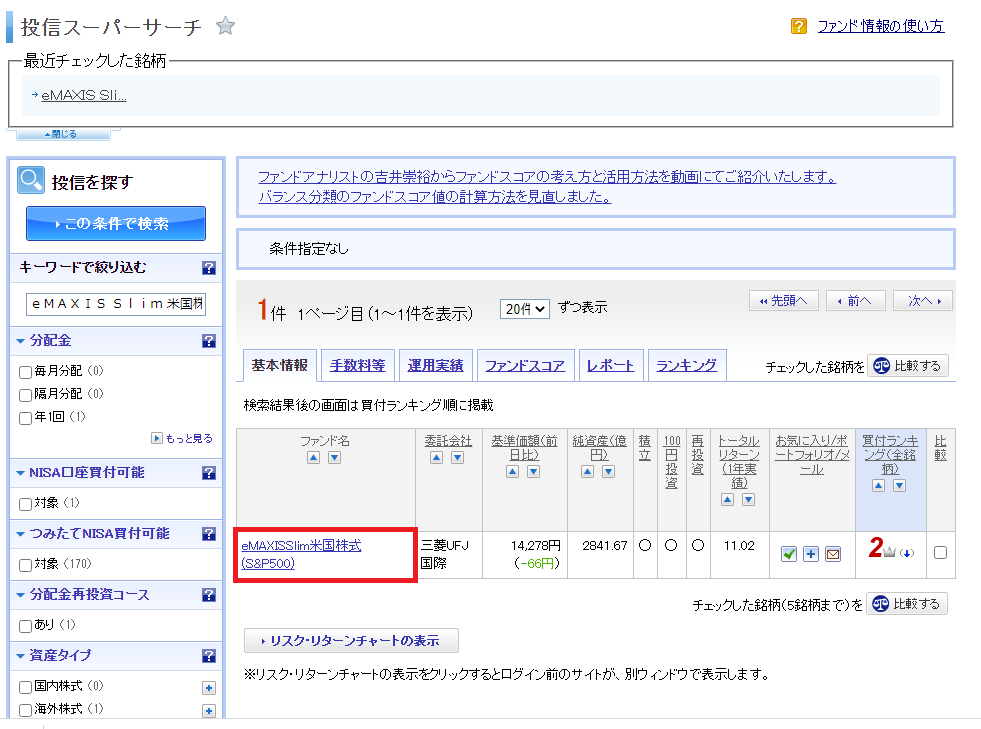
Task: Click the 前へ pagination button
Action: tap(855, 301)
